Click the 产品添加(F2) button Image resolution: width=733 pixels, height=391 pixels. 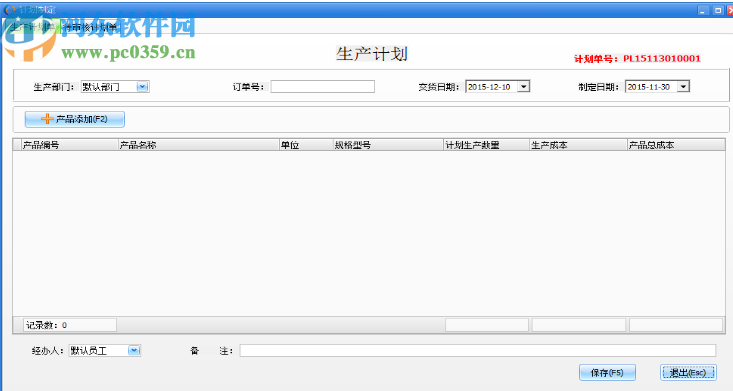(x=75, y=119)
